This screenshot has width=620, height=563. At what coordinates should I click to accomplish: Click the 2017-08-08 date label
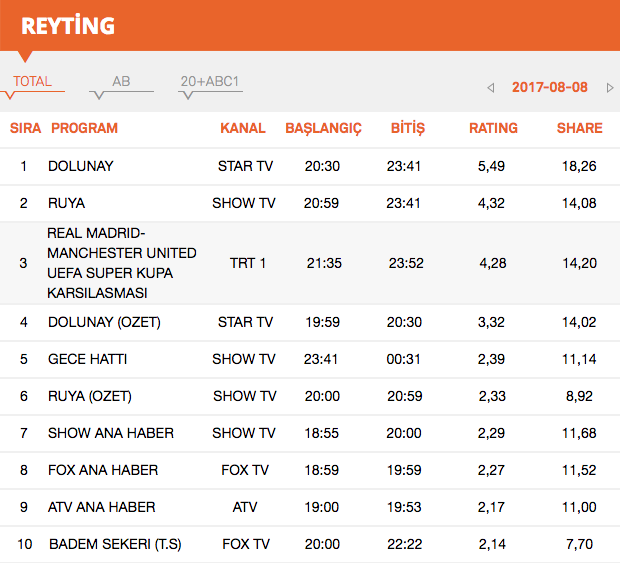(550, 88)
